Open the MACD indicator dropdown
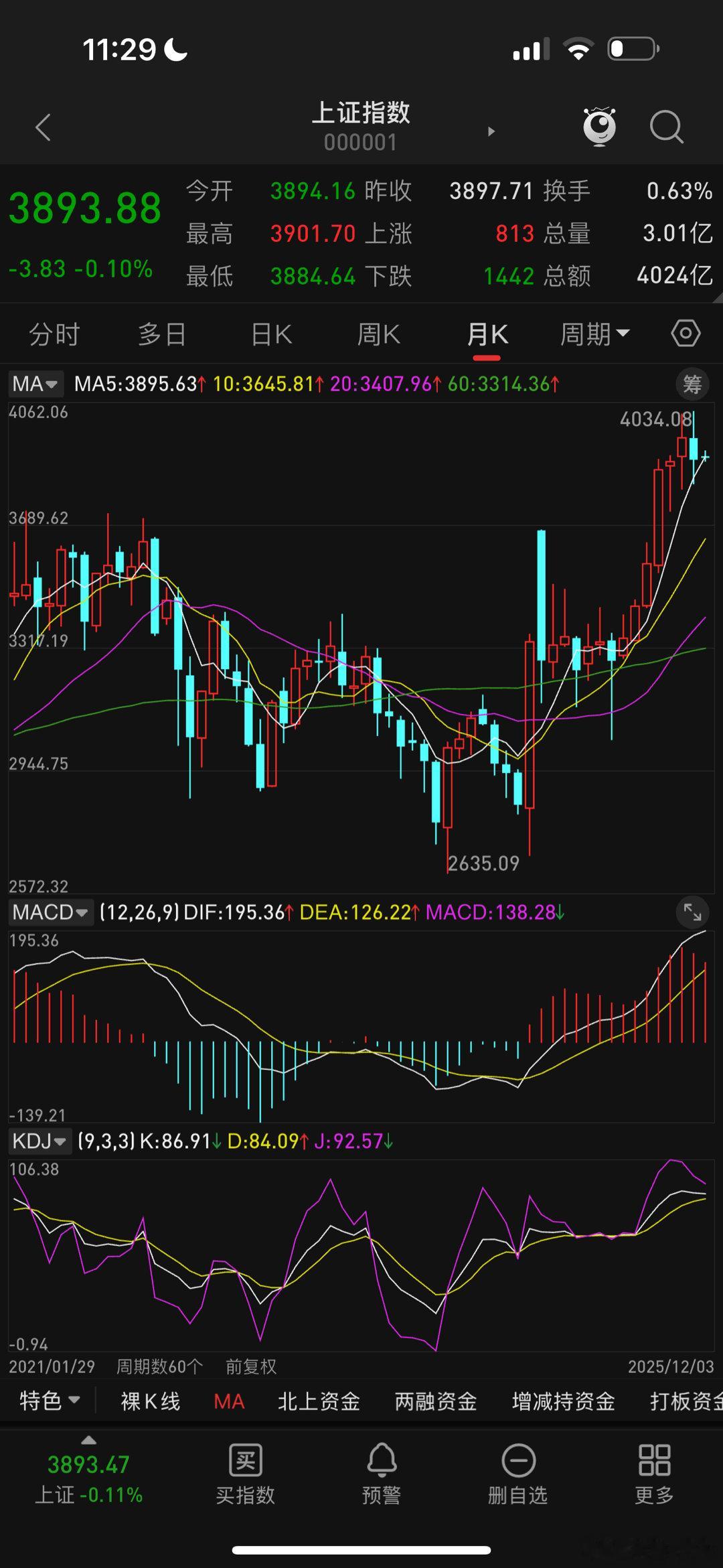 50,912
